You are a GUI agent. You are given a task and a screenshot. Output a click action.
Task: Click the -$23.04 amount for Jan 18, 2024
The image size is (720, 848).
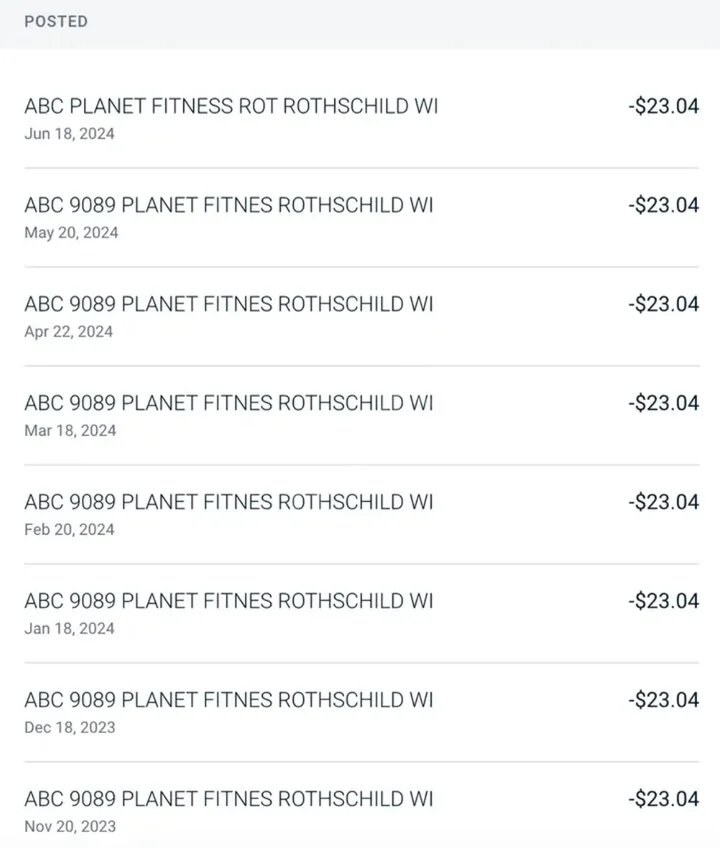(663, 602)
